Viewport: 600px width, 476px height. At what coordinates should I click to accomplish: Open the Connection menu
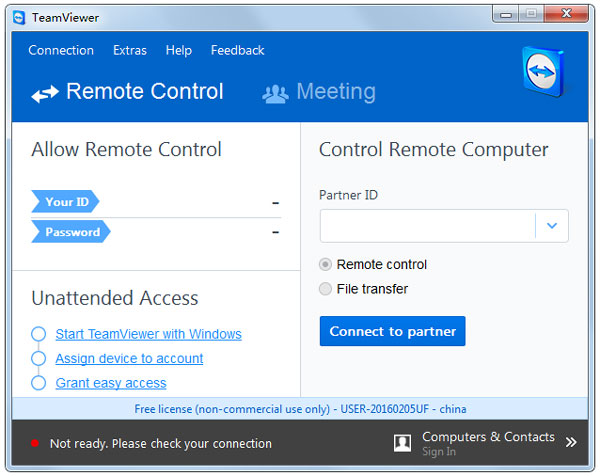tap(61, 50)
